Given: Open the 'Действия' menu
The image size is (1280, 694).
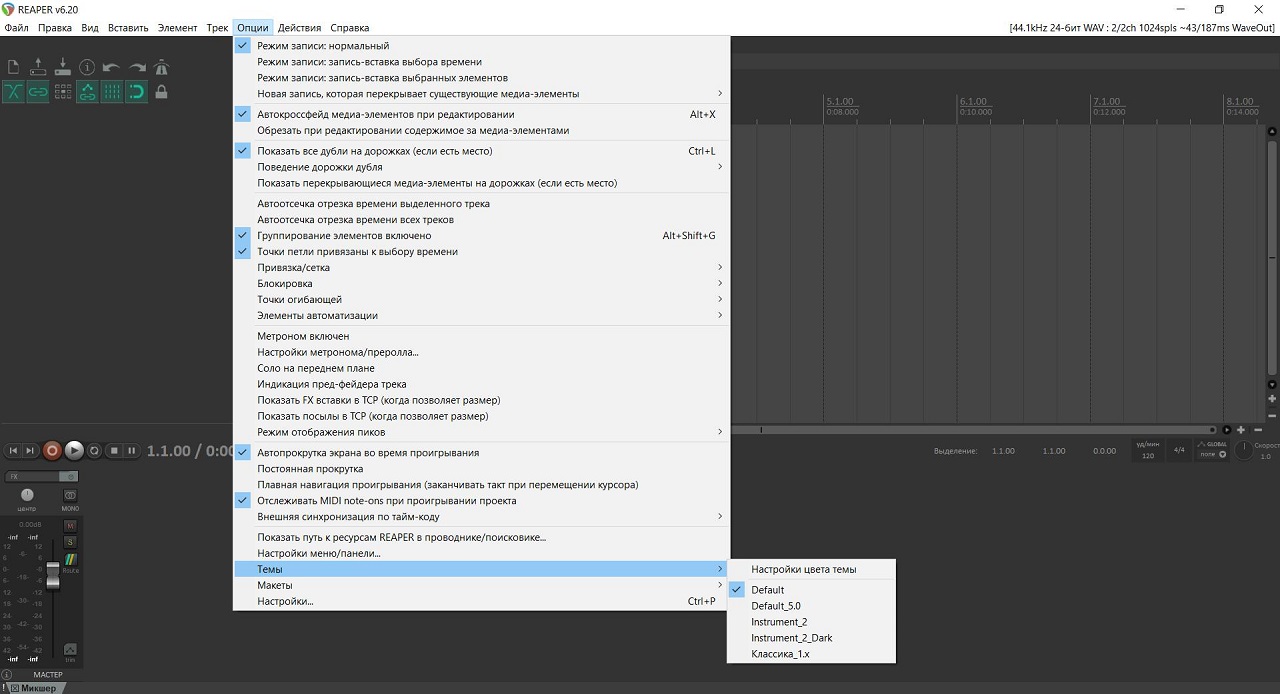Looking at the screenshot, I should [299, 28].
